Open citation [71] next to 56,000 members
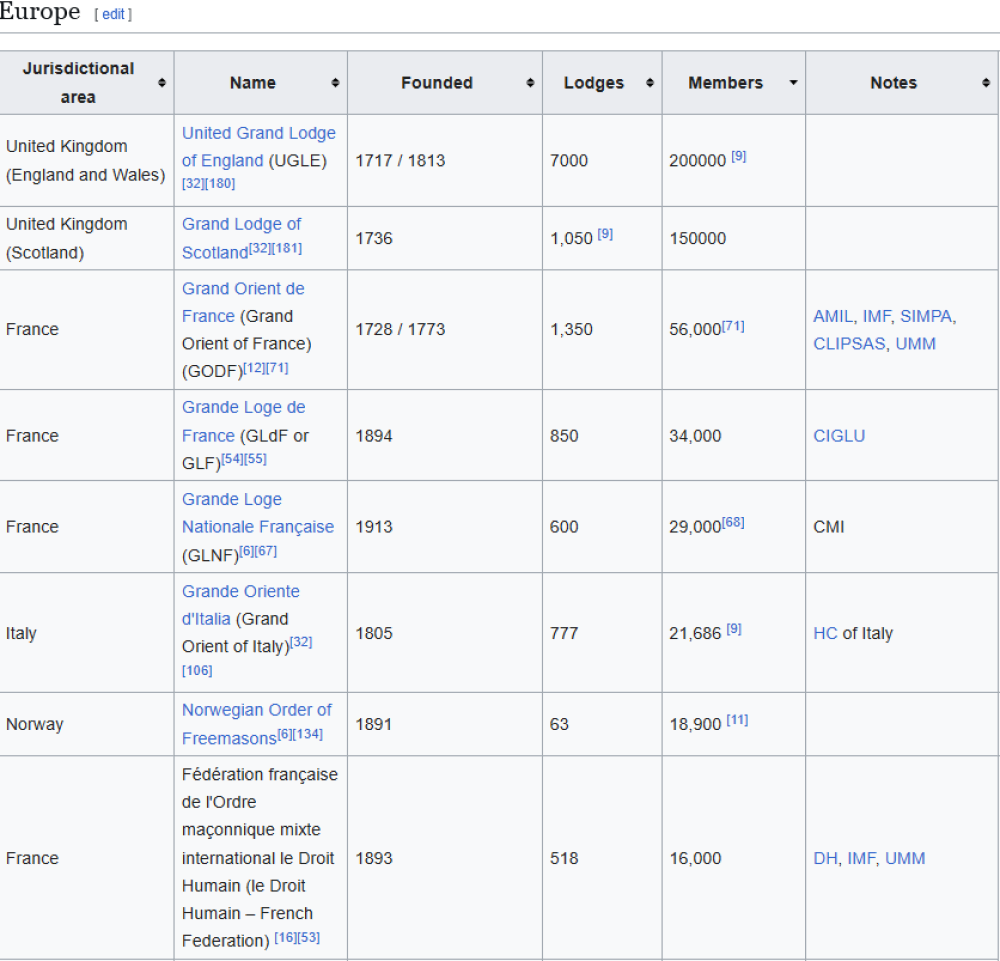The width and height of the screenshot is (1000, 961). [733, 326]
